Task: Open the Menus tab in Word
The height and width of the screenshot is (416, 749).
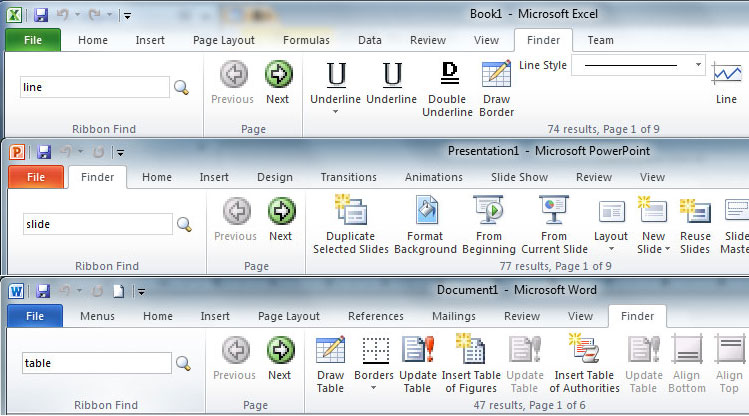Action: [x=97, y=316]
